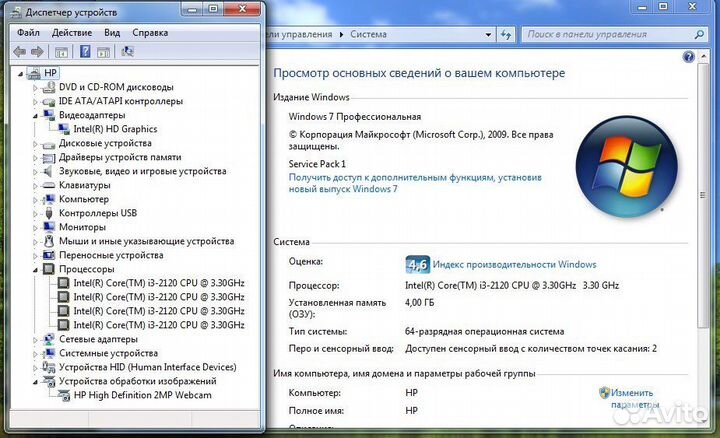720x438 pixels.
Task: Open the Файл menu
Action: 28,33
